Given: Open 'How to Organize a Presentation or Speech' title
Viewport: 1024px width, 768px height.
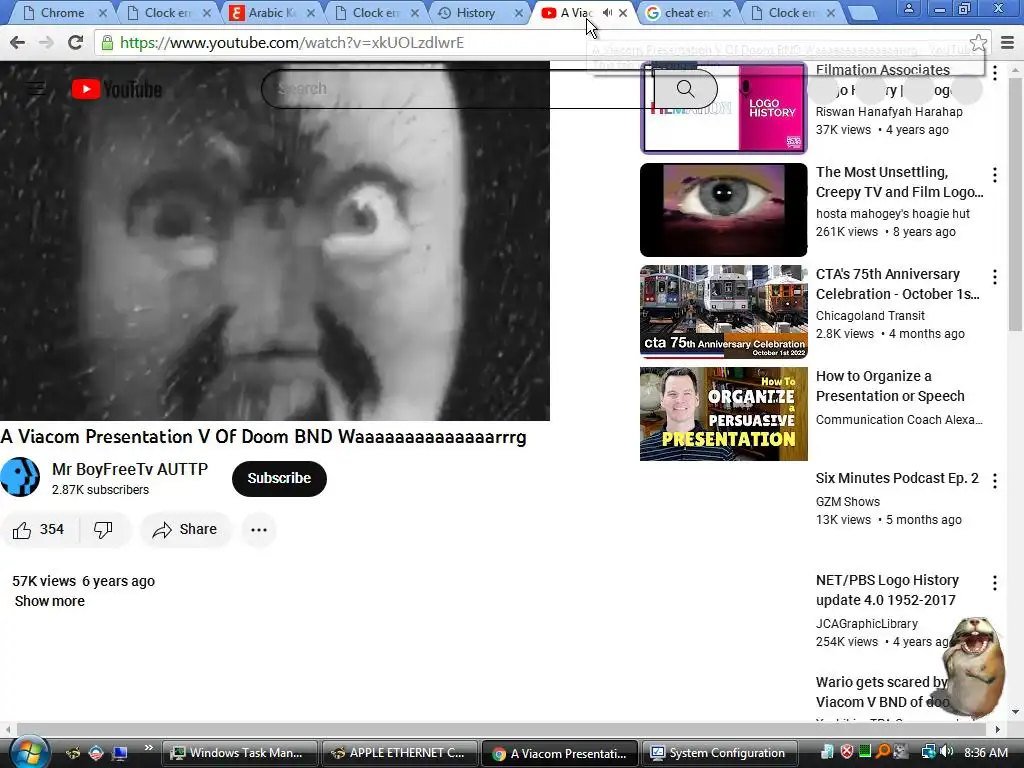Looking at the screenshot, I should coord(890,386).
